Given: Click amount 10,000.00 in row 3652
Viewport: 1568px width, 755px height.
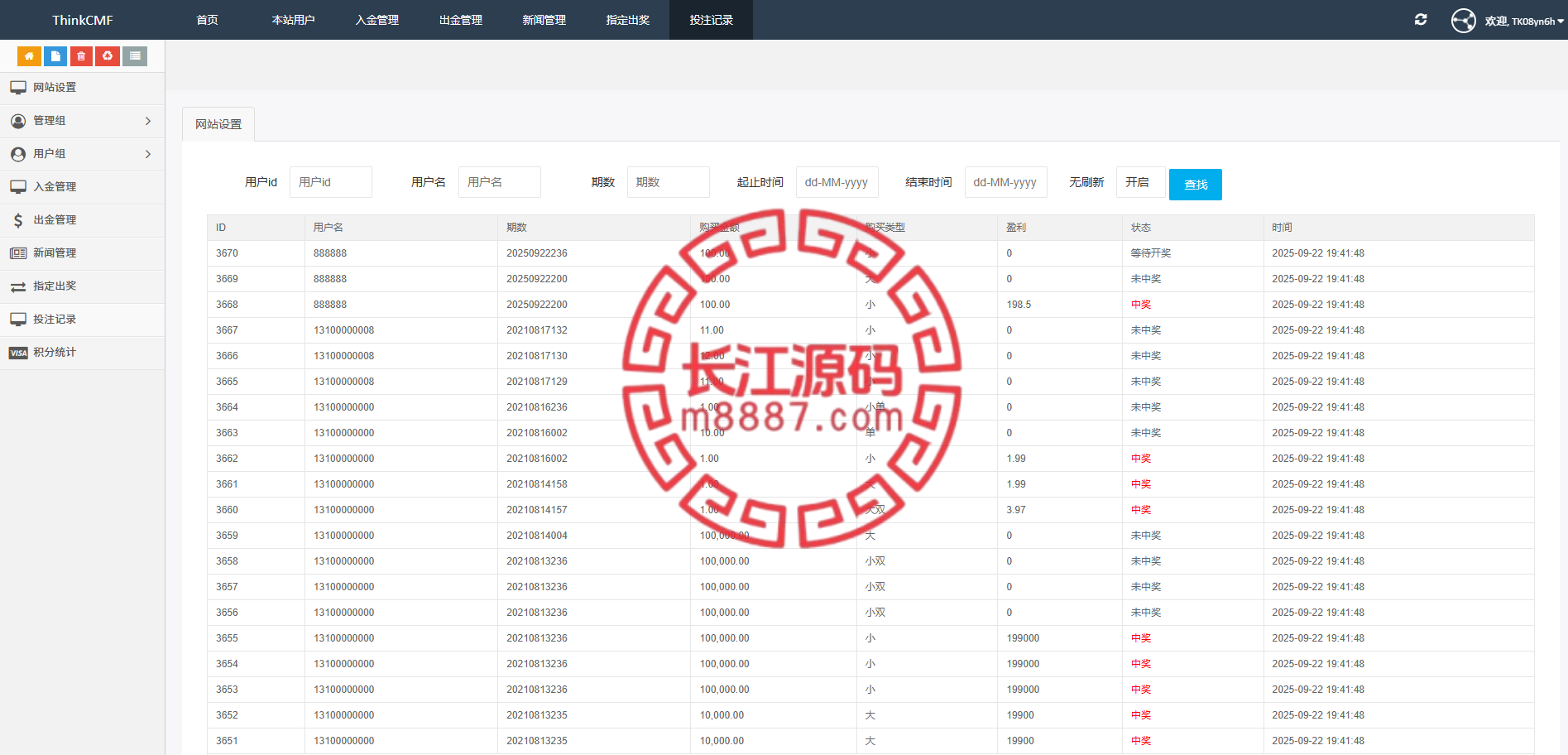Looking at the screenshot, I should click(722, 715).
